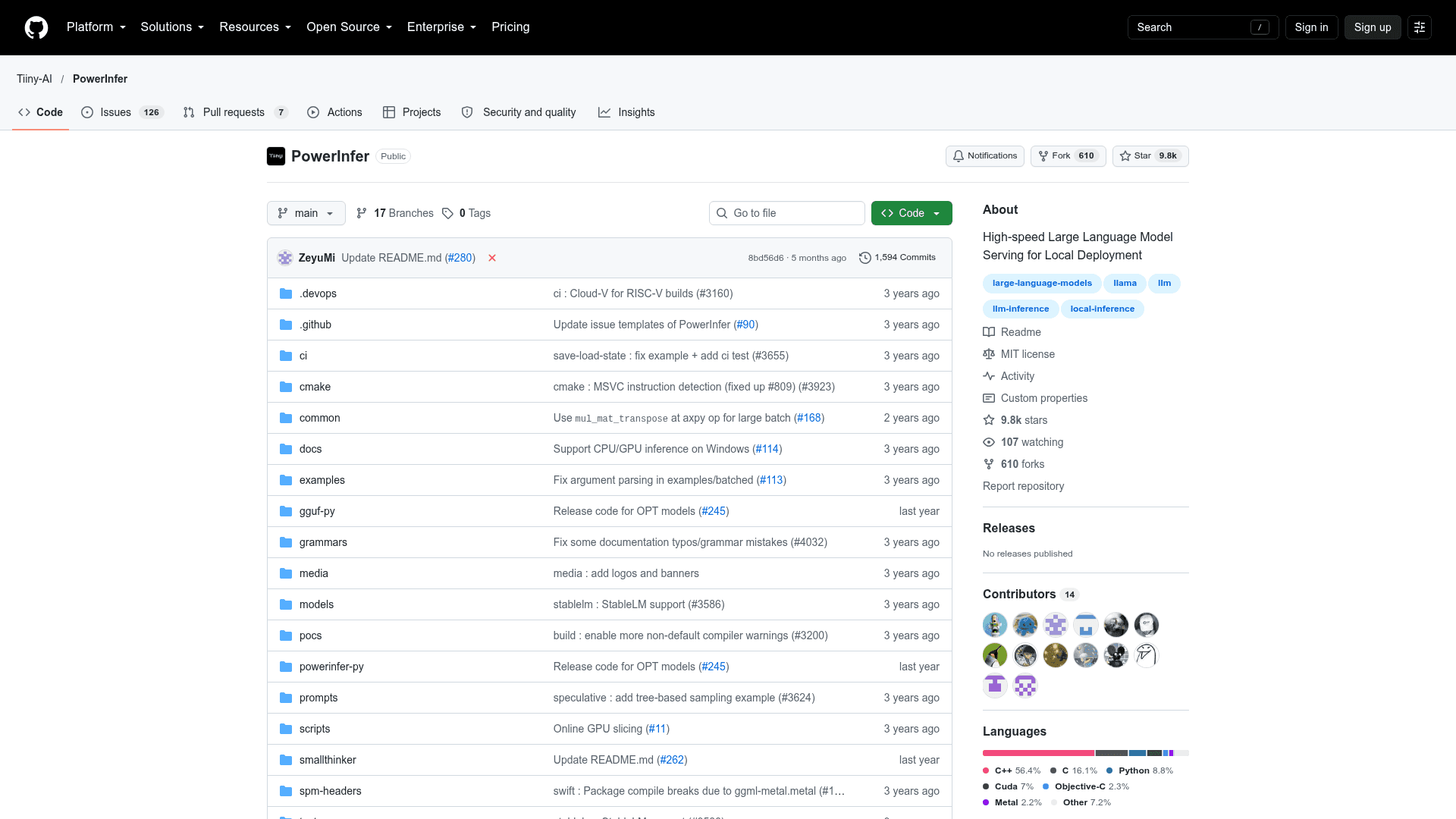Open the Tags link
Image resolution: width=1456 pixels, height=819 pixels.
[466, 213]
